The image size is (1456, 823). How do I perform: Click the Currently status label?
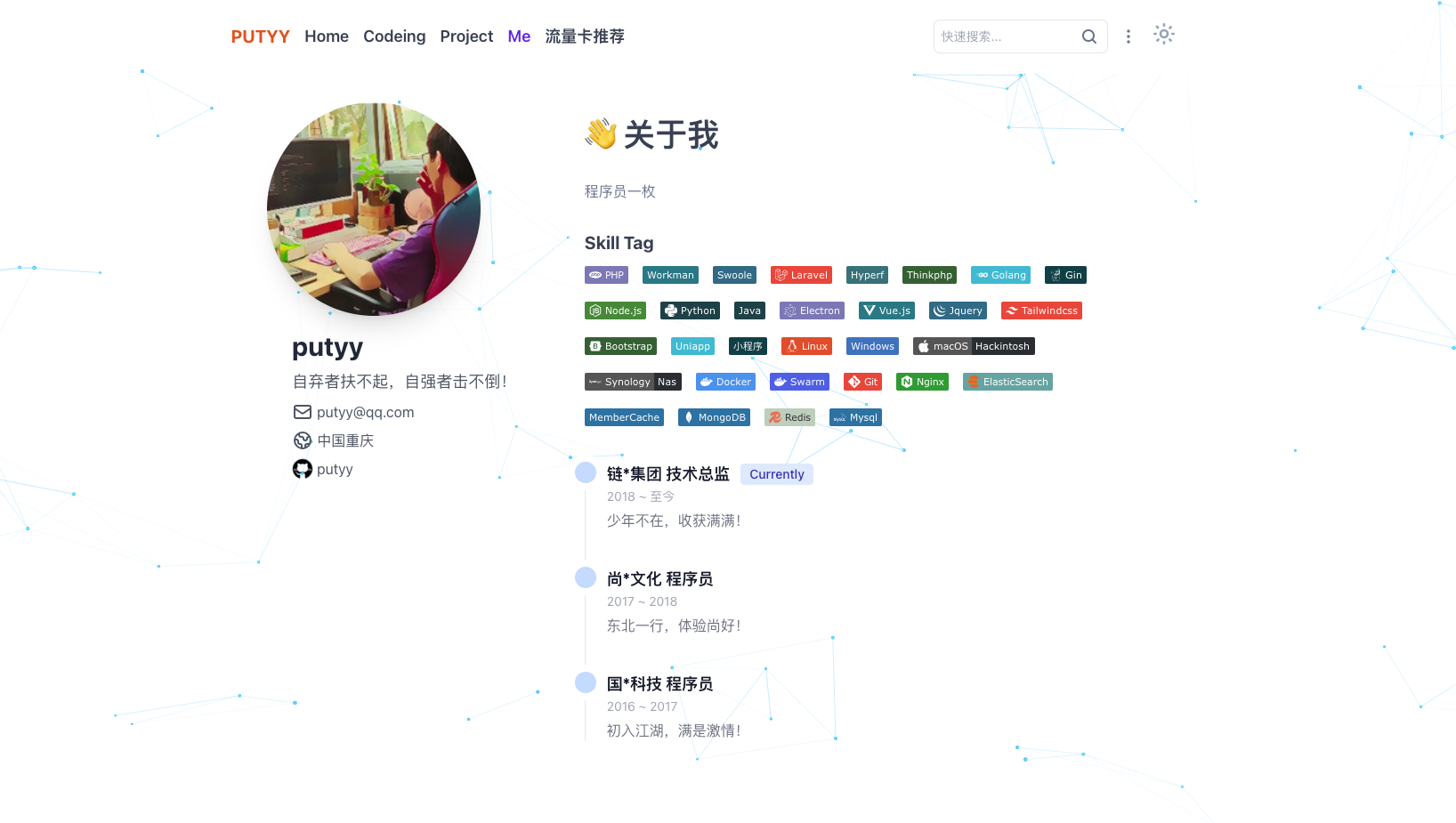pos(777,474)
